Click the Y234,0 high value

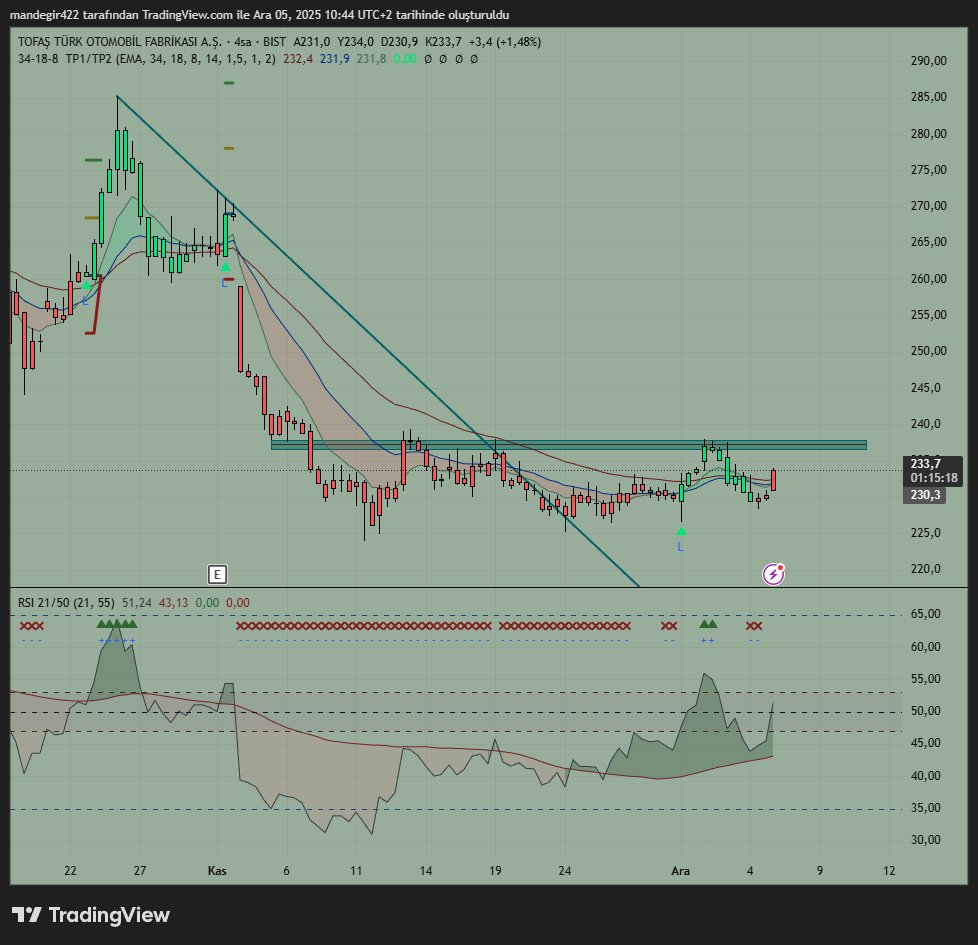pyautogui.click(x=356, y=42)
